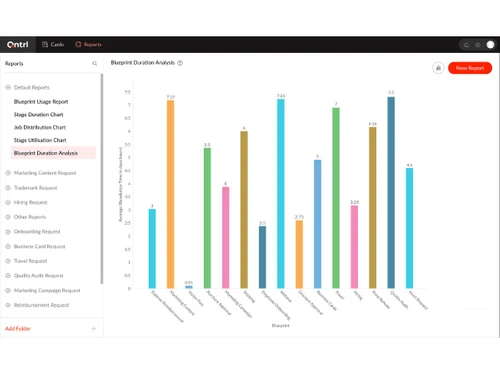
Task: Click the Reports sidebar heading
Action: pos(14,64)
